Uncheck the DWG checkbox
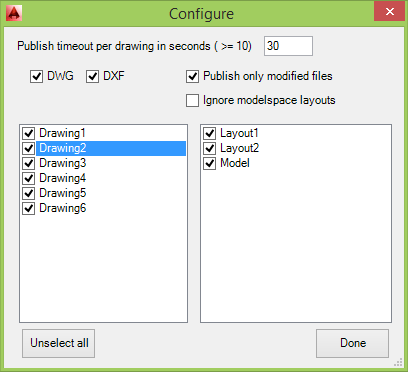Screen dimensions: 408x372 coord(36,77)
